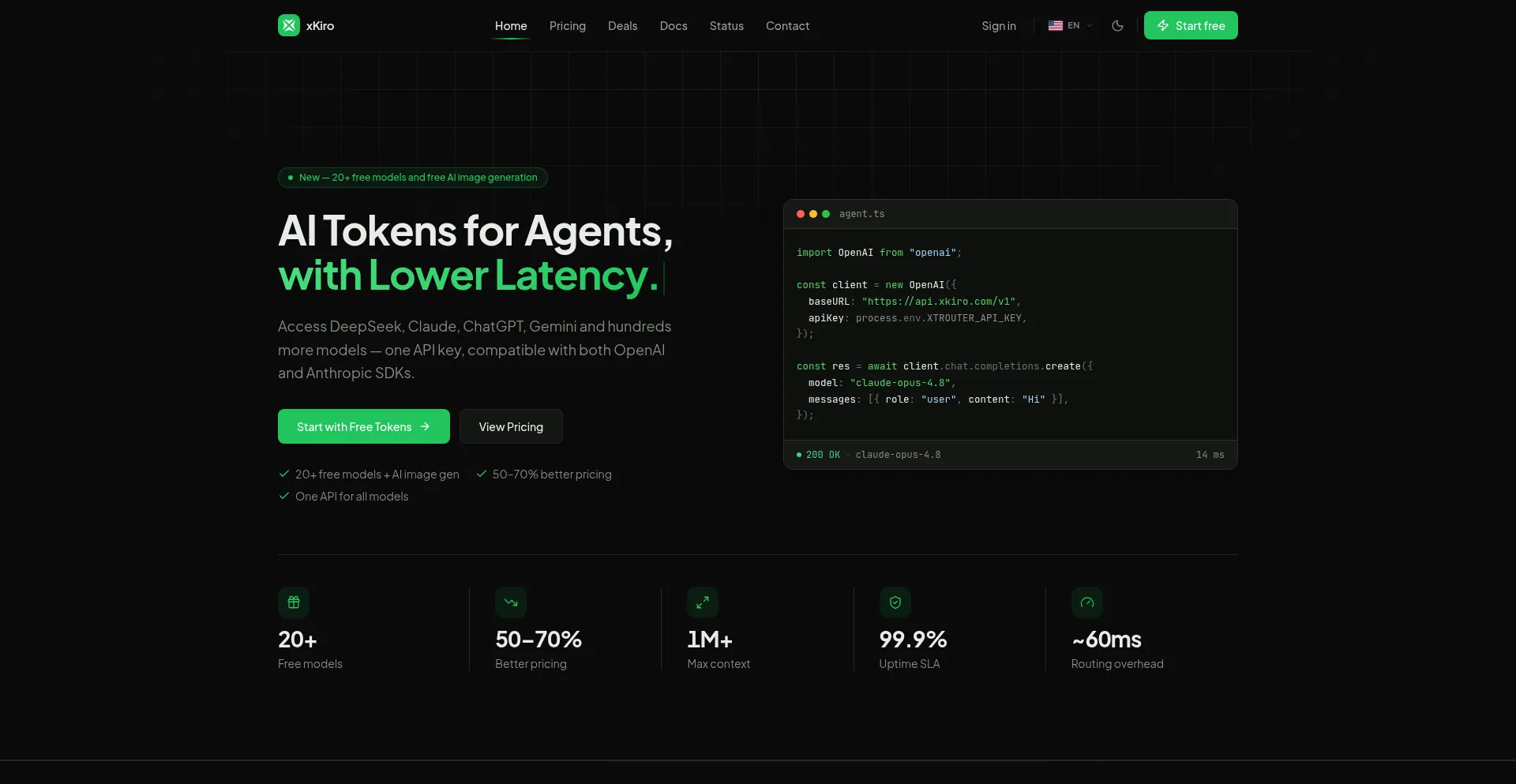Open the Contact nav item
Viewport: 1516px width, 784px height.
pos(787,26)
